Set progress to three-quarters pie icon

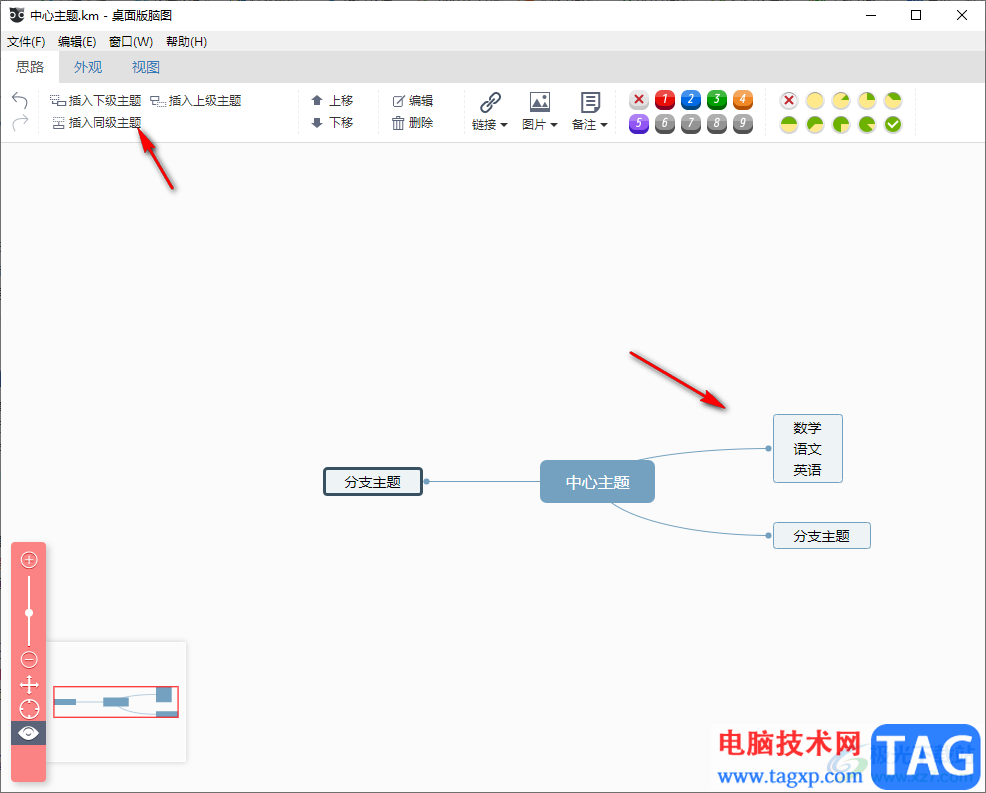click(841, 124)
